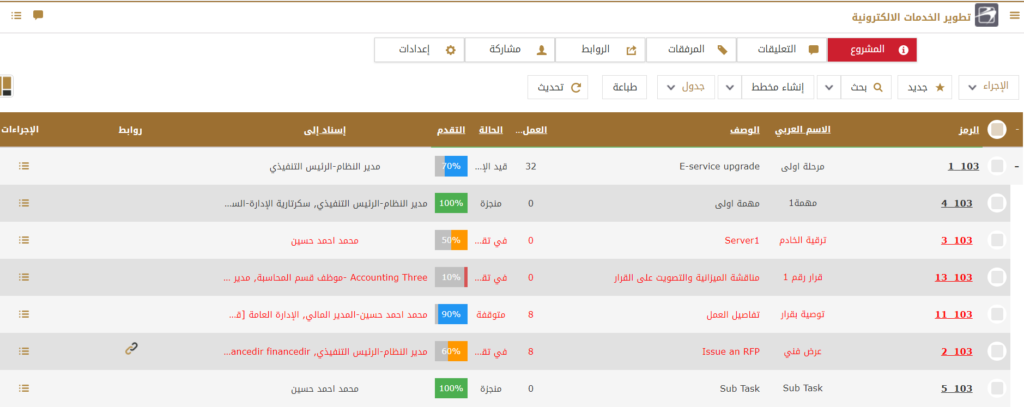Open the الإجراء dropdown

tap(987, 88)
